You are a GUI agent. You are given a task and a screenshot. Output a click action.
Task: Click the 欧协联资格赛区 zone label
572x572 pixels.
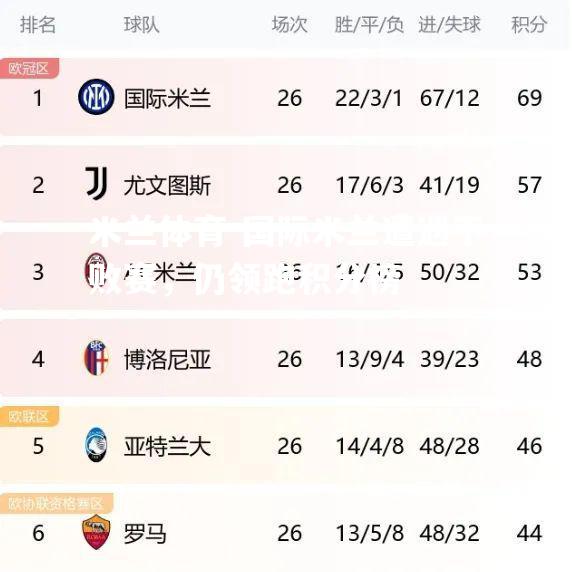(x=56, y=503)
